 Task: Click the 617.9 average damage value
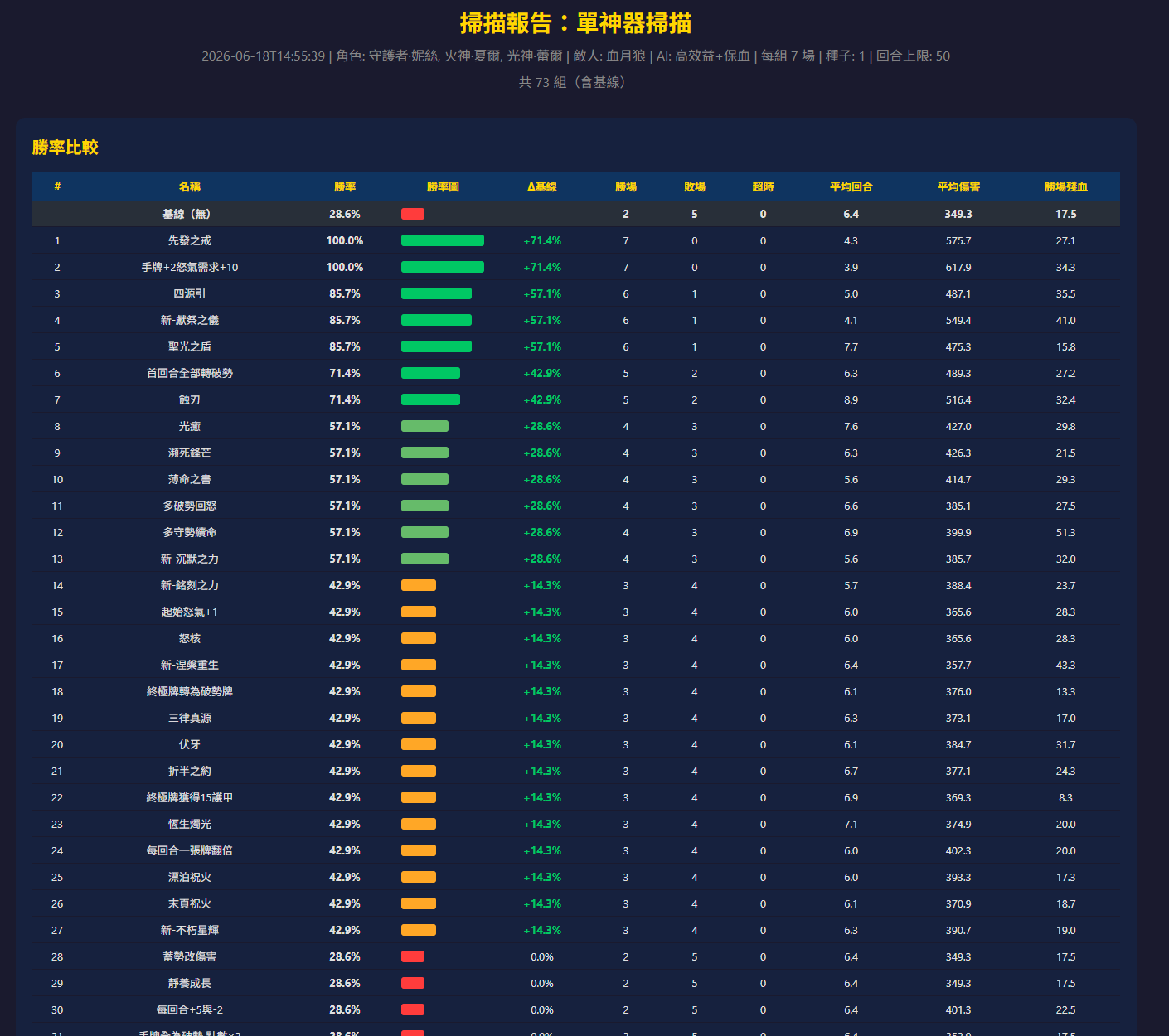(x=958, y=267)
